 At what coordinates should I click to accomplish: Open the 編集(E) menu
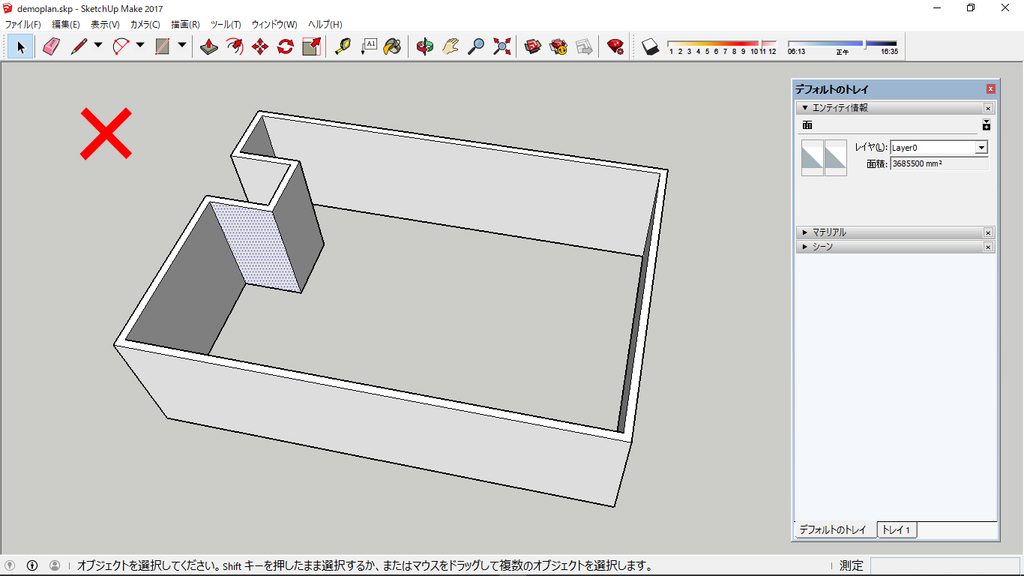(65, 24)
